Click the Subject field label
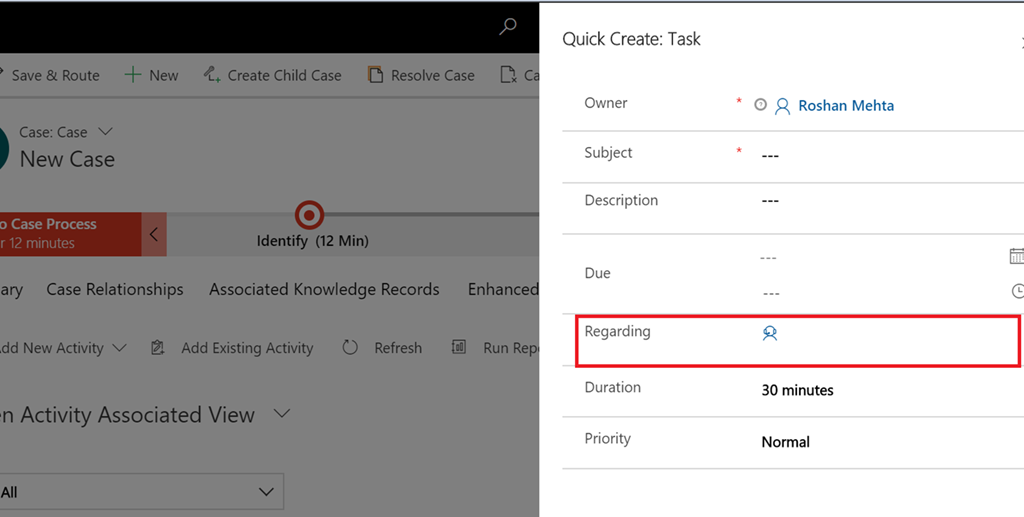 click(x=608, y=153)
